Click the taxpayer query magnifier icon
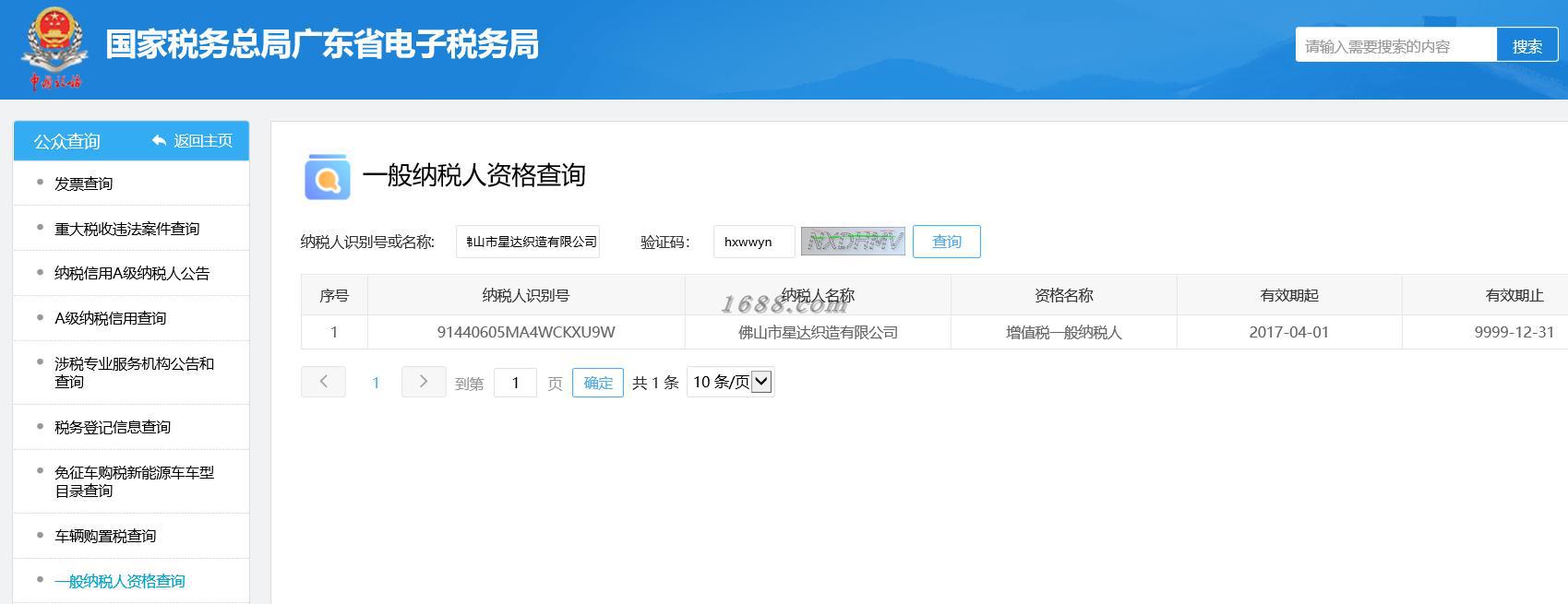 tap(327, 177)
